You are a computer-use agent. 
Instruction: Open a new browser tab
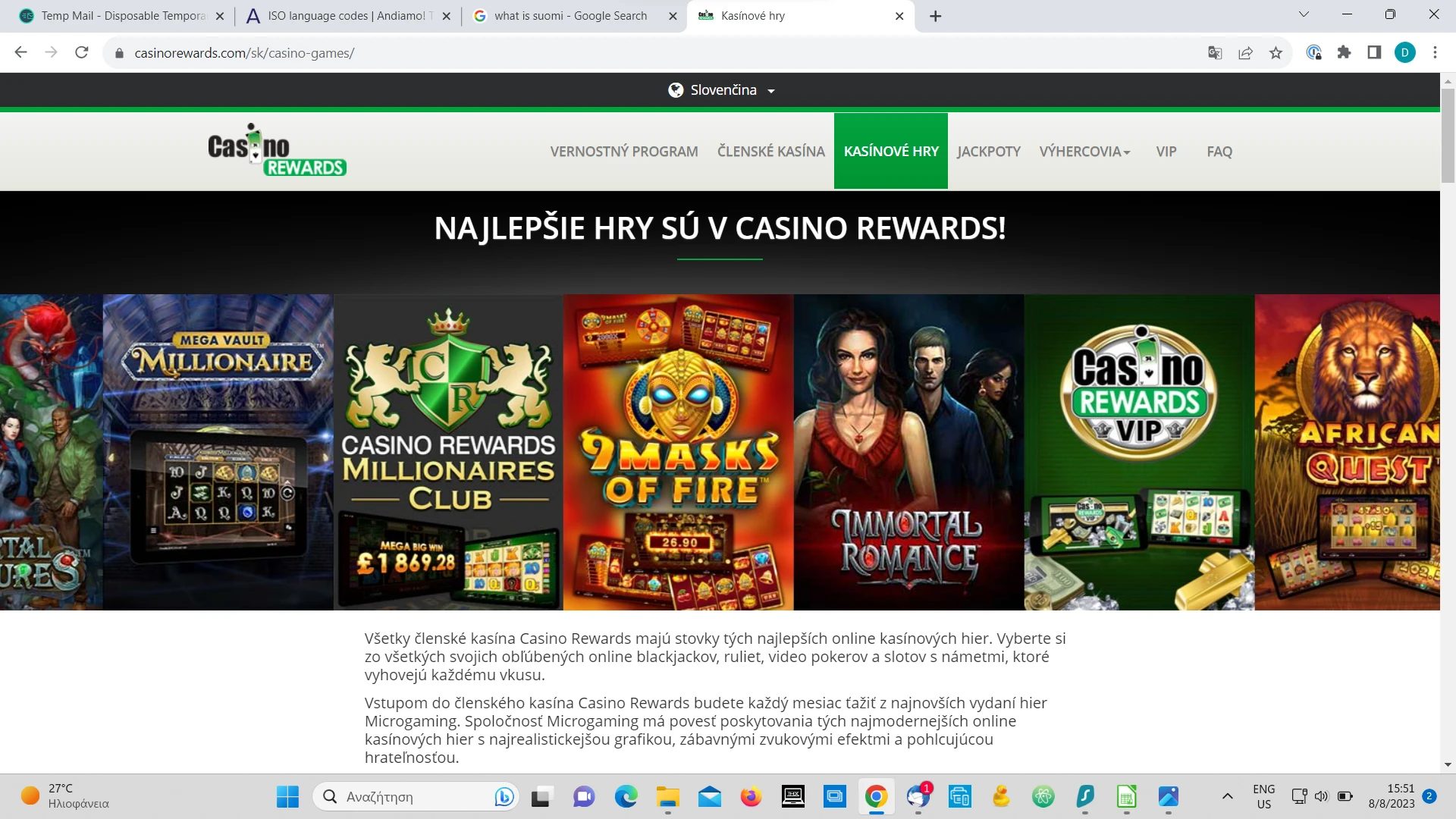pos(936,16)
